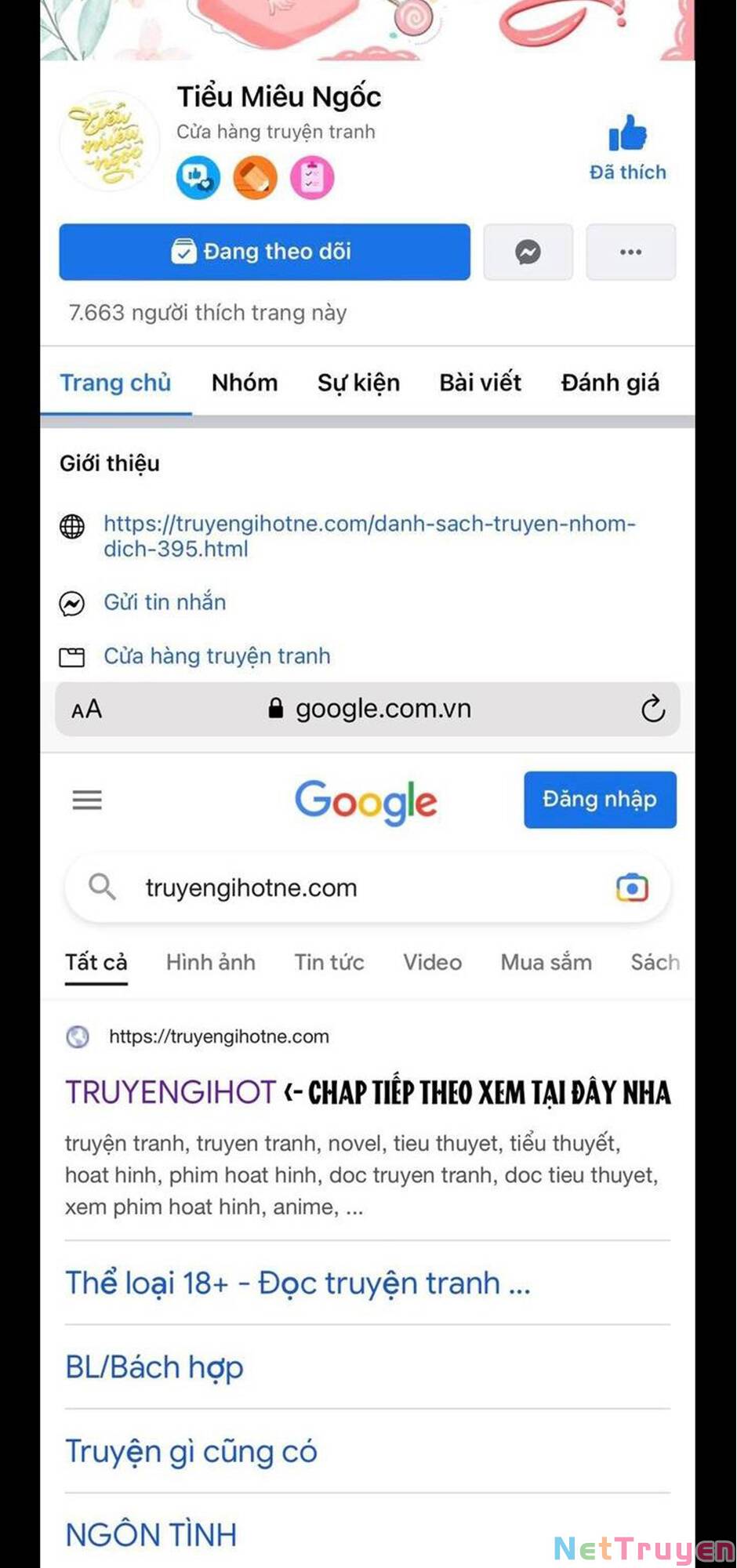Tap the Safari reload page icon

[652, 710]
